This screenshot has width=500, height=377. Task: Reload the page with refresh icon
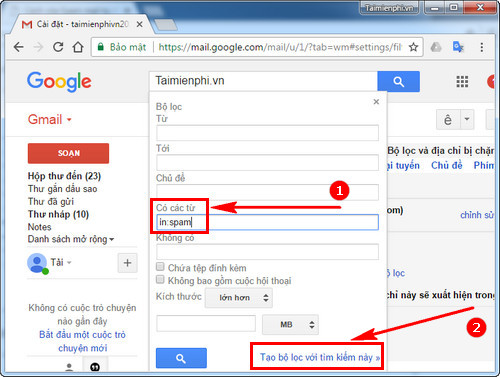pos(58,47)
